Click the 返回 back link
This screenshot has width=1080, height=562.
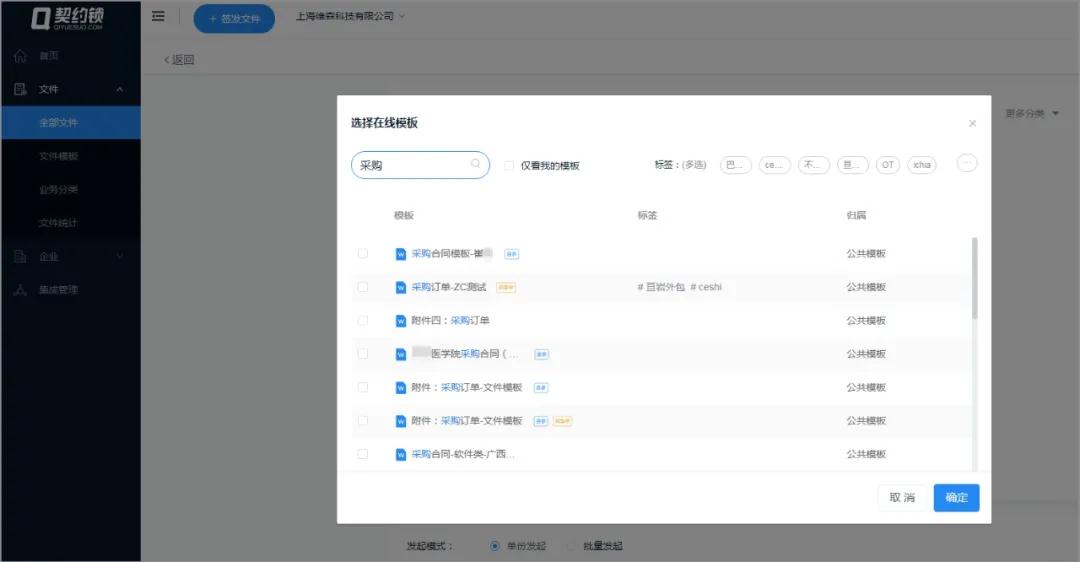coord(179,60)
